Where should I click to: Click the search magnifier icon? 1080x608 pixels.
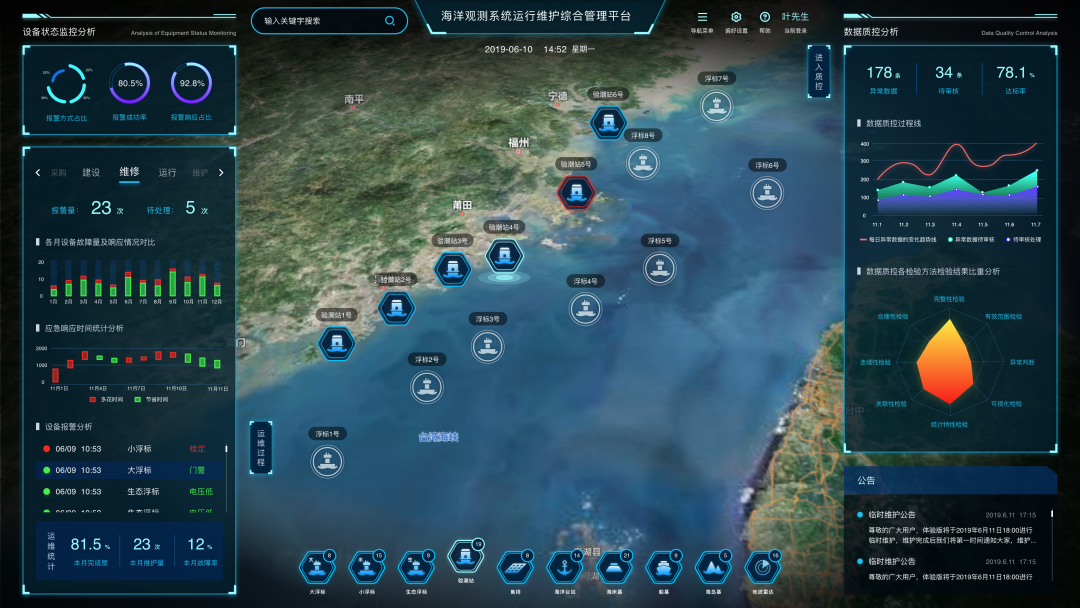390,21
